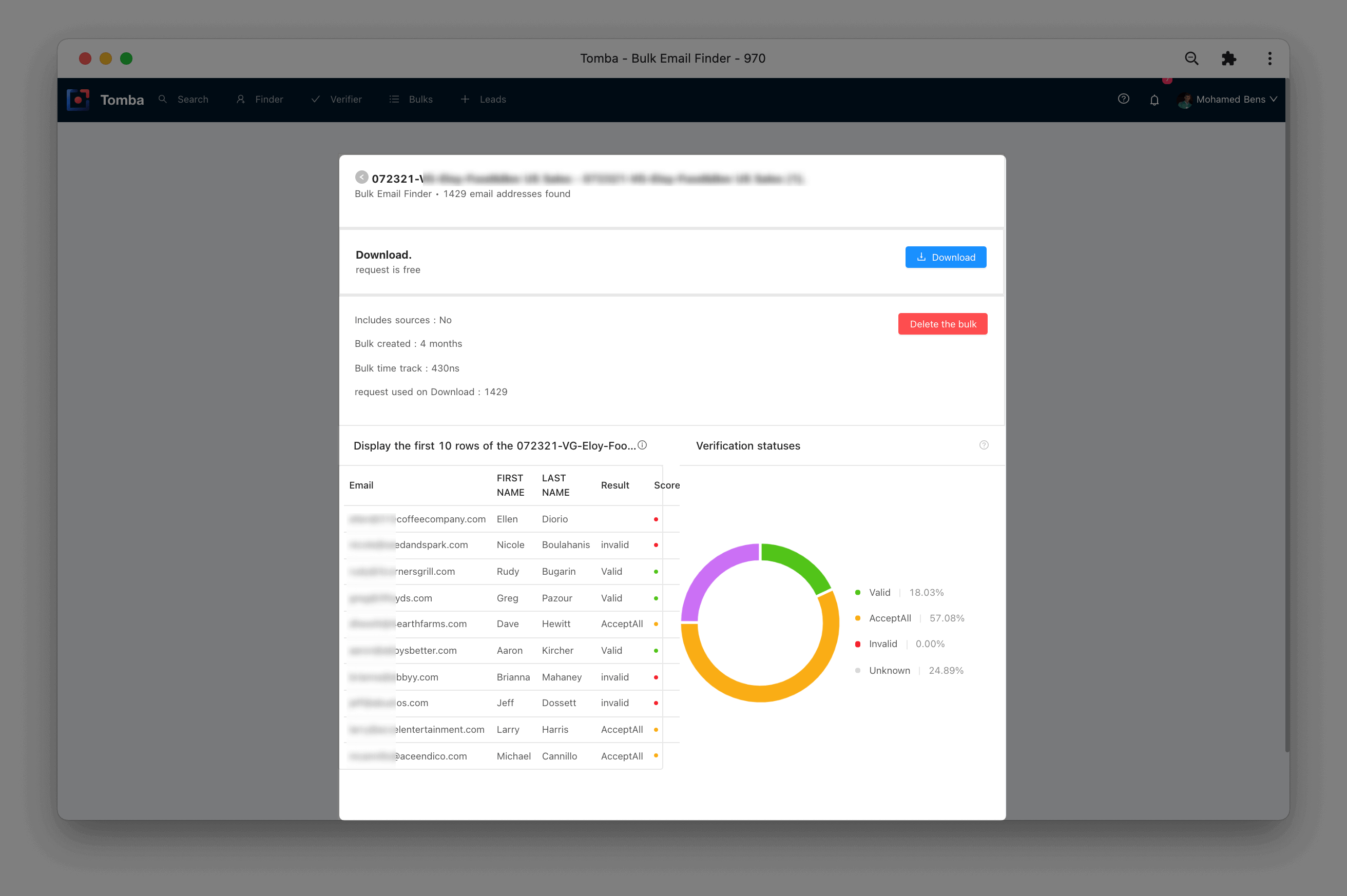Click the invalid result in Nicole row
This screenshot has width=1347, height=896.
(614, 544)
